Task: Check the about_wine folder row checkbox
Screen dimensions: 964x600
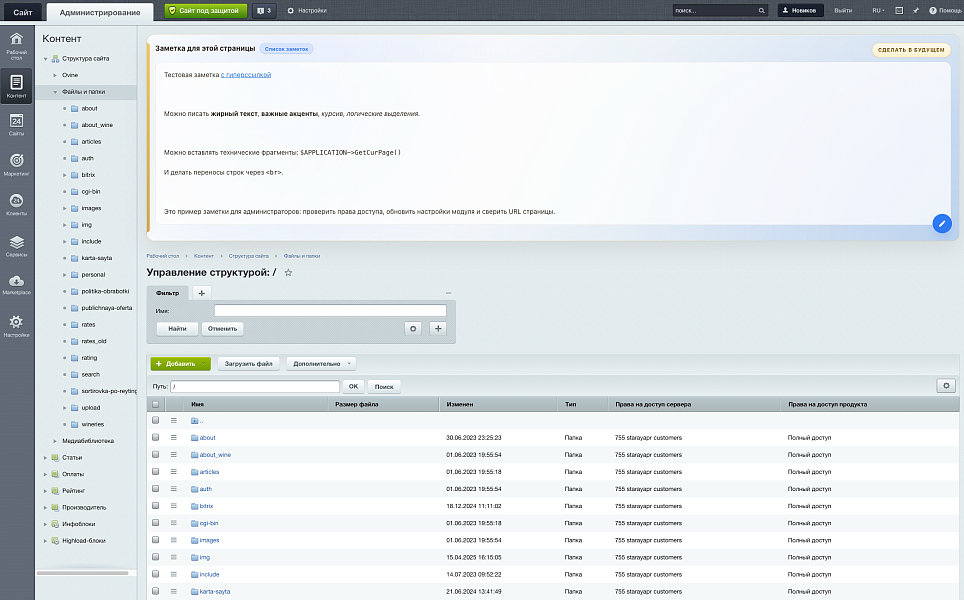Action: pyautogui.click(x=156, y=454)
